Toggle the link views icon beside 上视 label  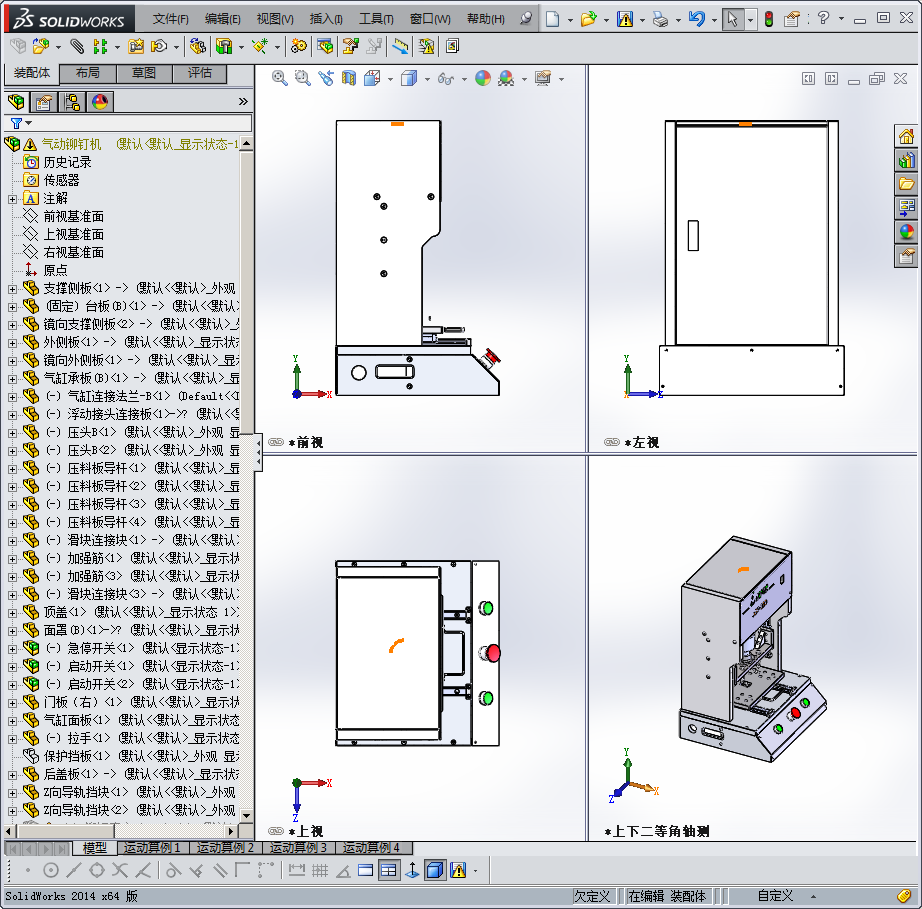(276, 831)
